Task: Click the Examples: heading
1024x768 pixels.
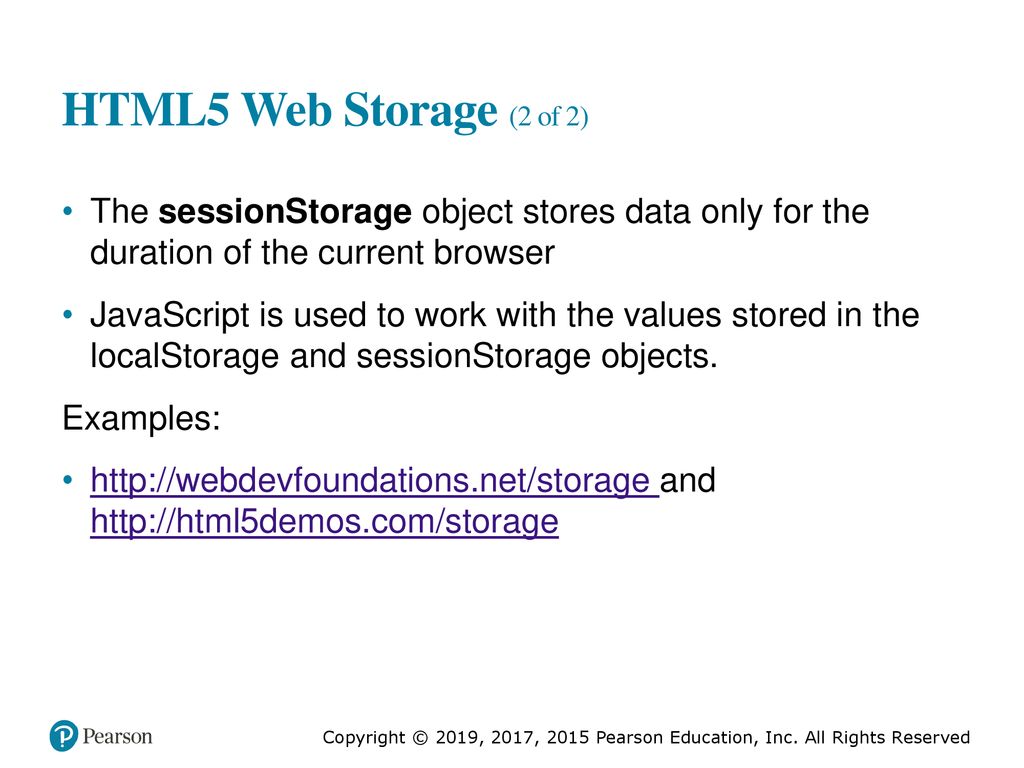Action: pyautogui.click(x=142, y=418)
